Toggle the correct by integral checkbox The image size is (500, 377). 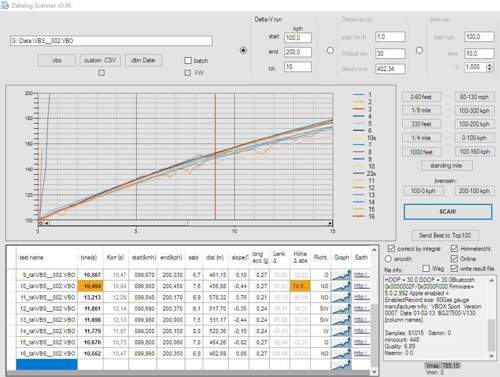click(x=391, y=249)
